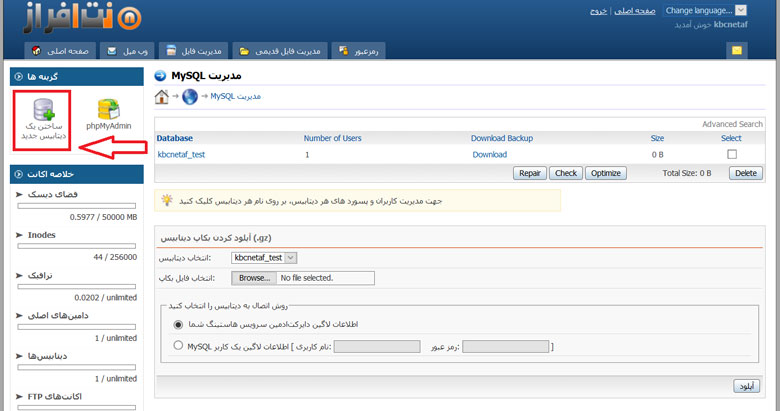Sort by Size column header

coord(657,138)
